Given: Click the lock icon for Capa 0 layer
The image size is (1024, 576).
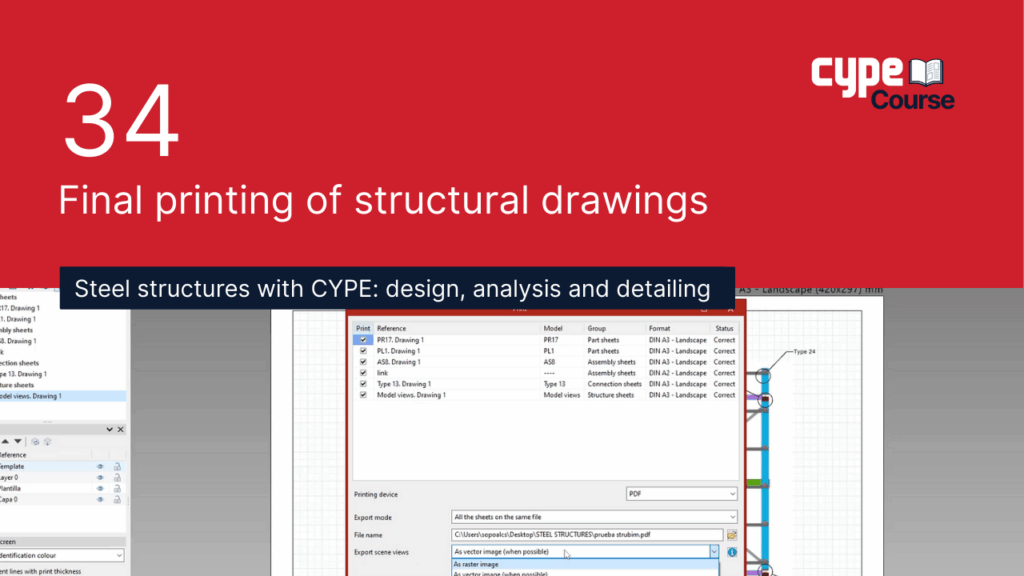Looking at the screenshot, I should (117, 499).
